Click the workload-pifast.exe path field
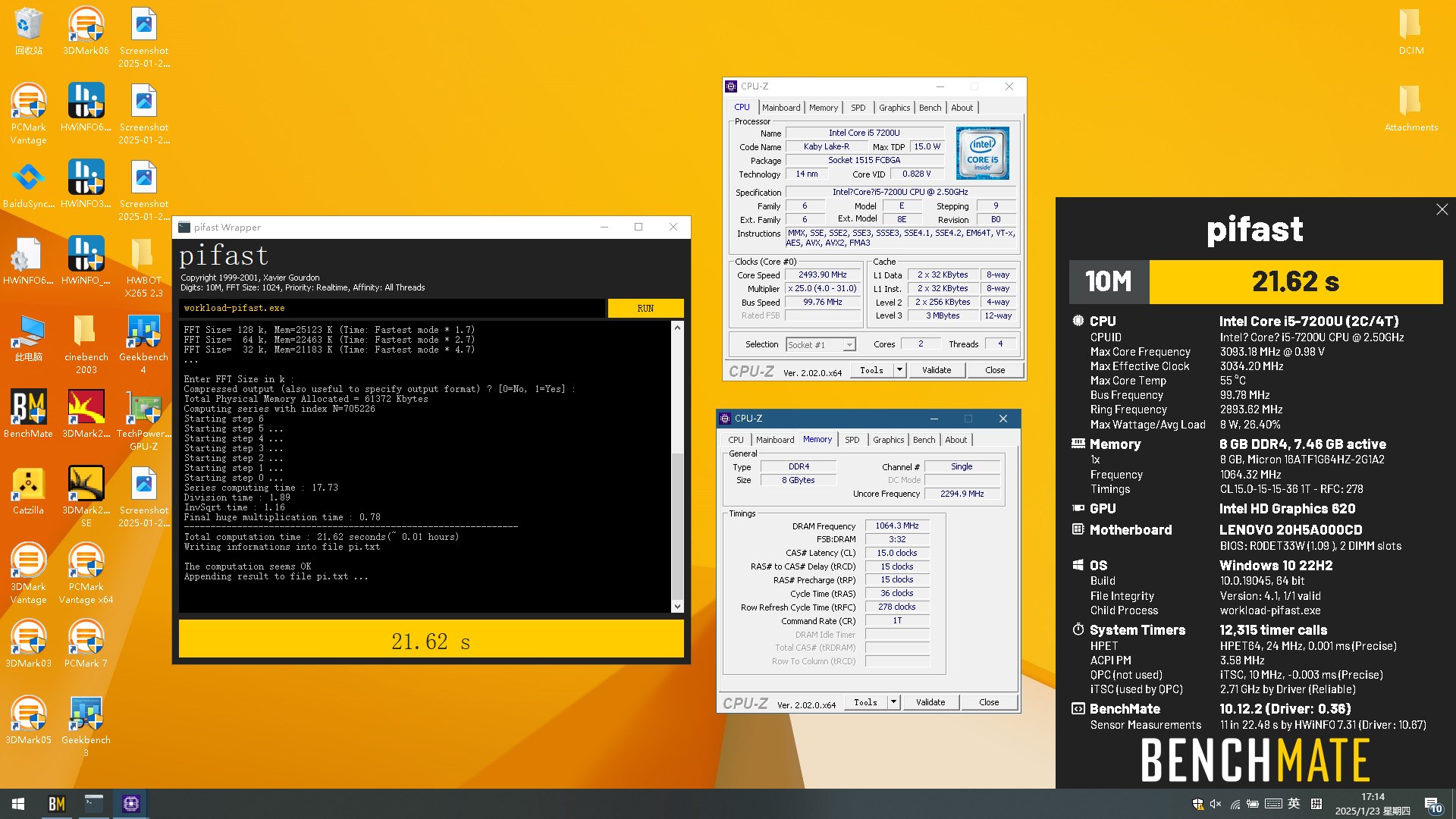 click(393, 308)
